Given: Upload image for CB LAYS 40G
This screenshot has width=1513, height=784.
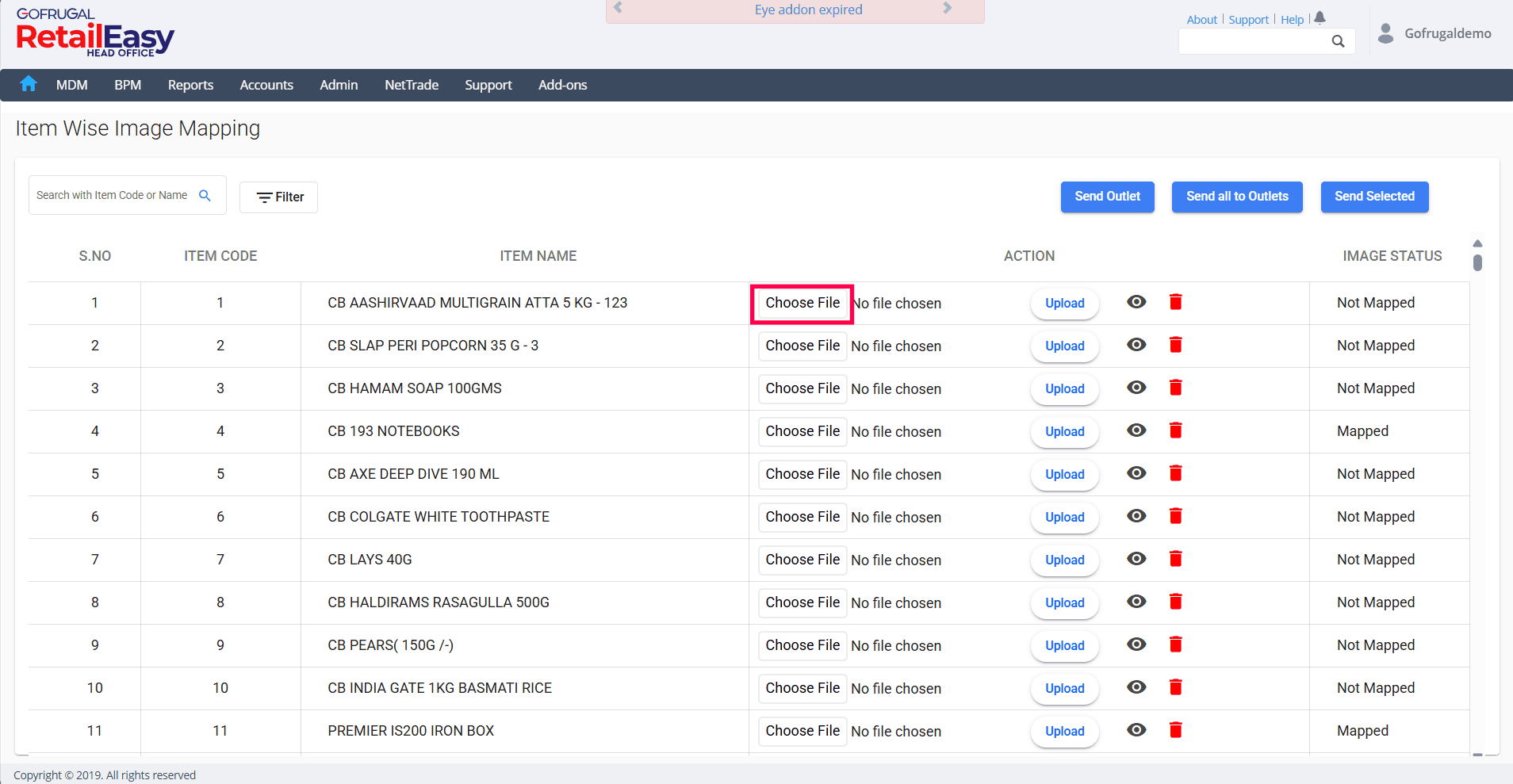Looking at the screenshot, I should coord(1065,560).
